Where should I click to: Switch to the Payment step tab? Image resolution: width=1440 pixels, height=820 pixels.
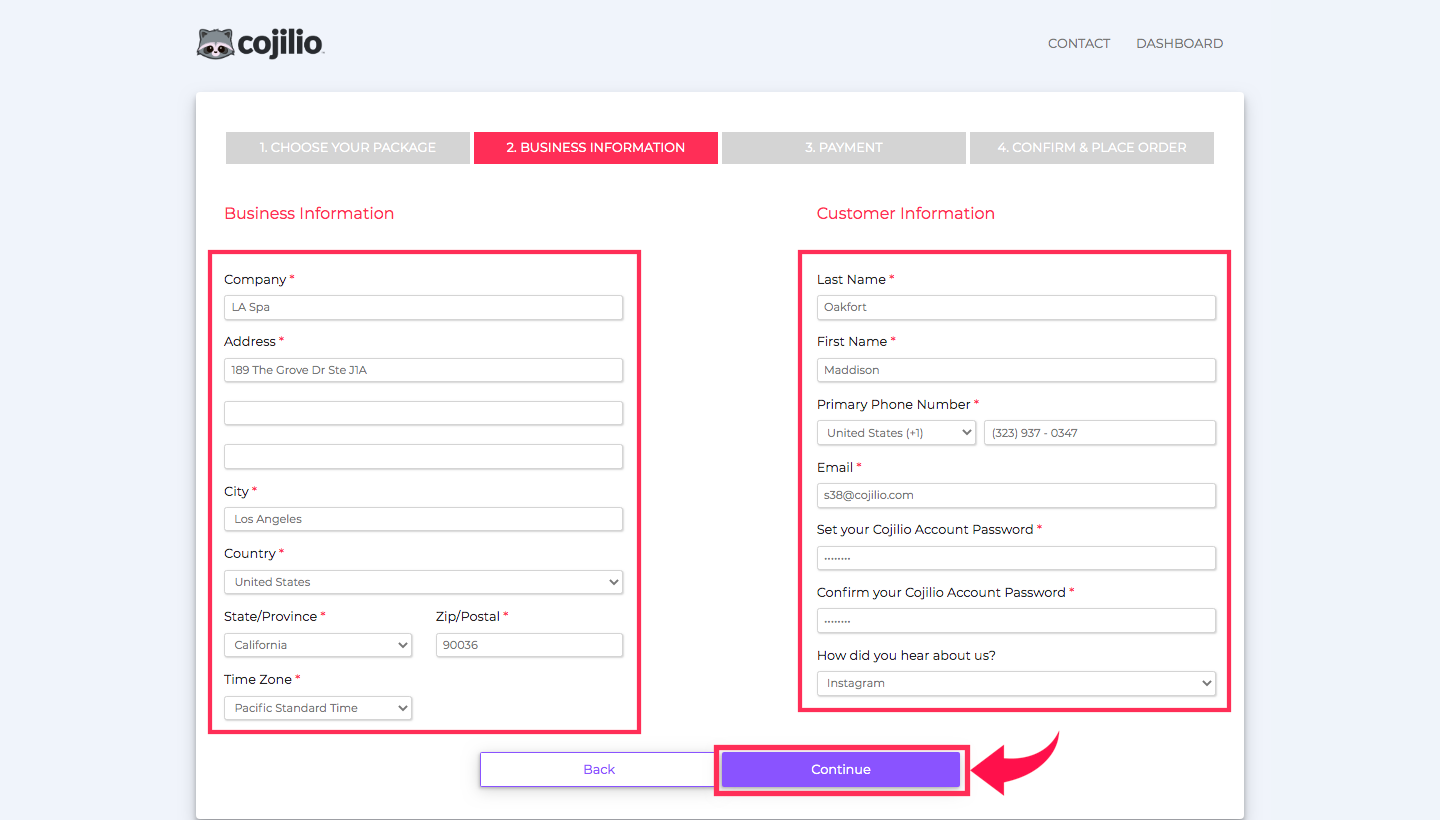click(x=843, y=147)
